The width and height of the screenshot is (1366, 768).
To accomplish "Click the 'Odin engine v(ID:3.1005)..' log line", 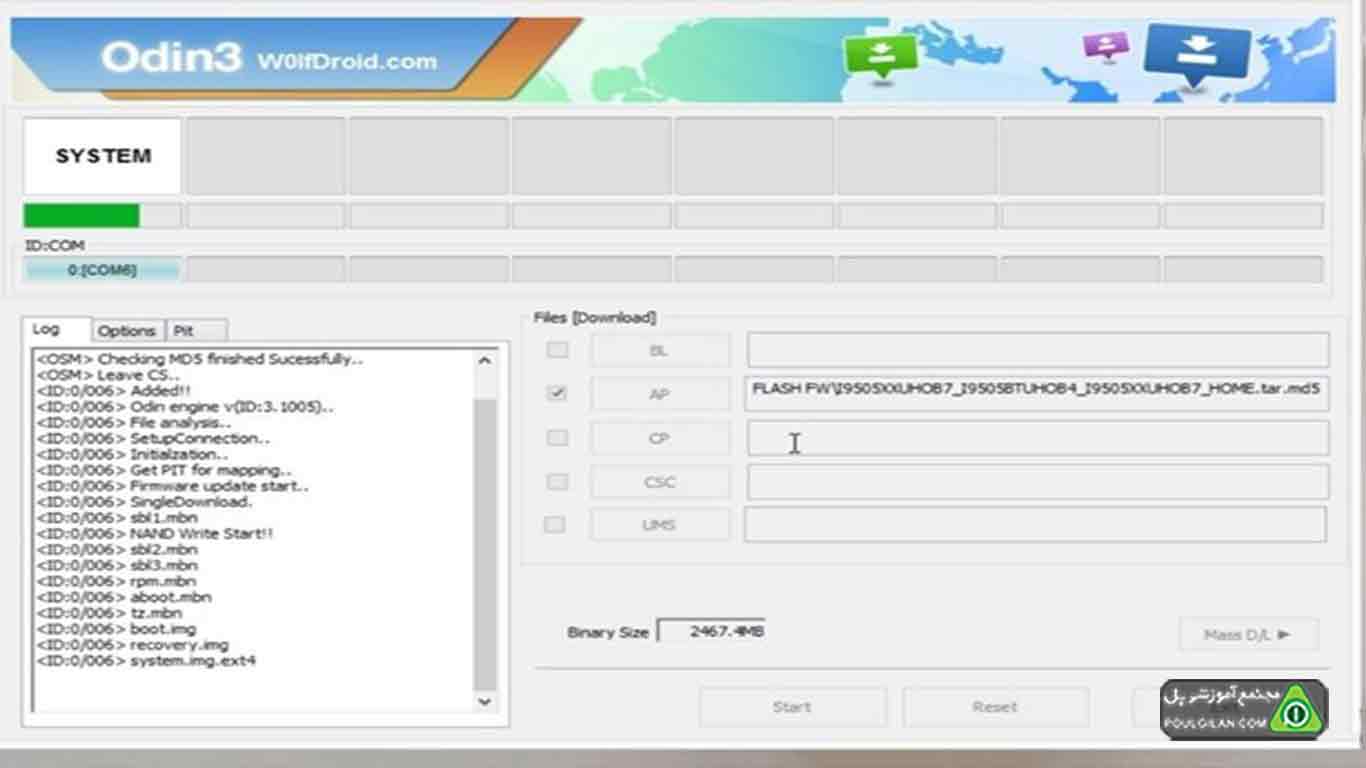I will pyautogui.click(x=185, y=407).
